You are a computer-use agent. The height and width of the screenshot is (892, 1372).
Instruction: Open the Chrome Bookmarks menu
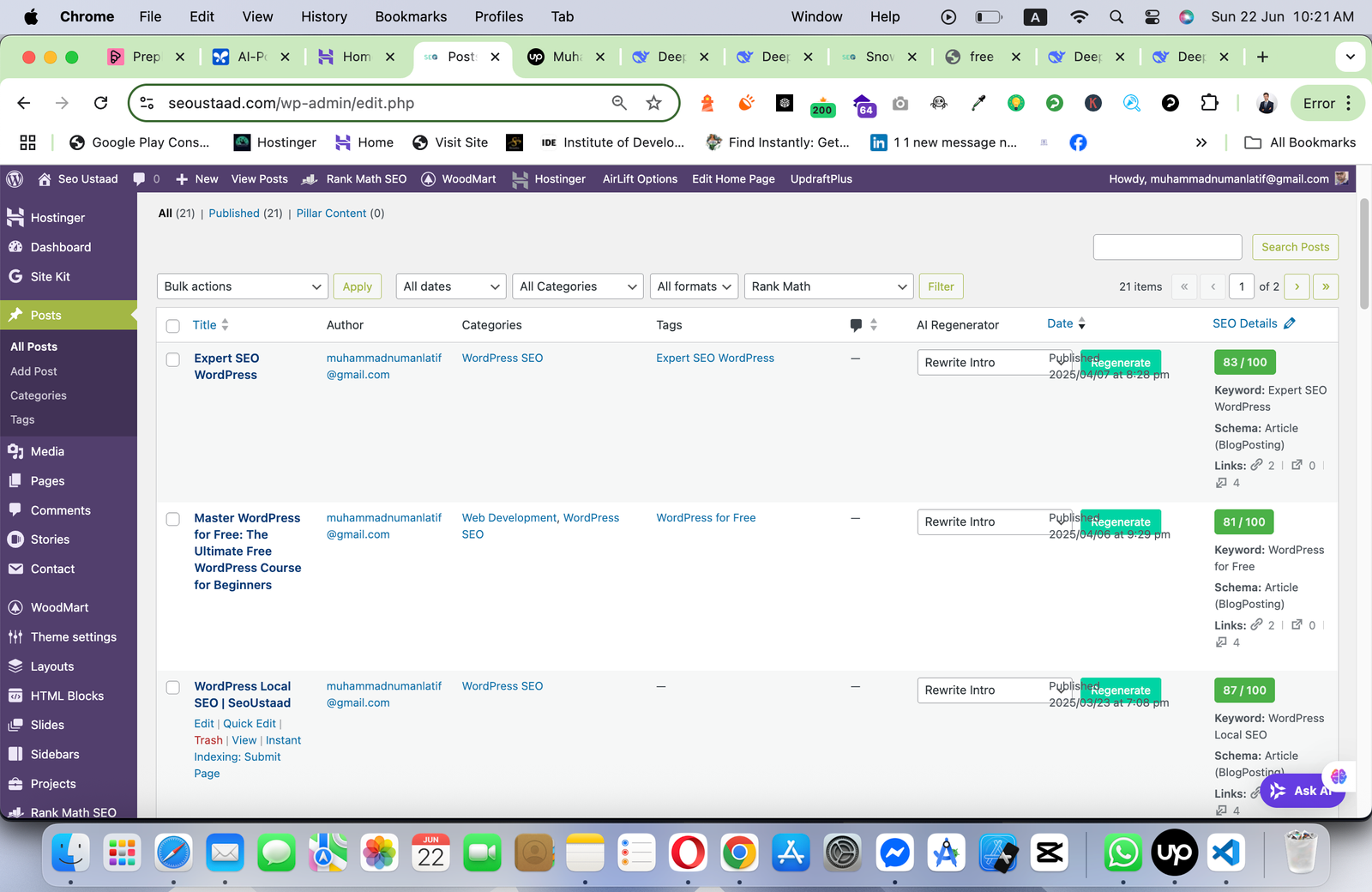pyautogui.click(x=411, y=16)
